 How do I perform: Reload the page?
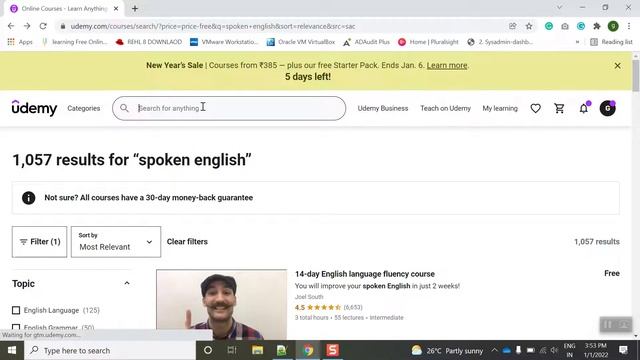coord(43,26)
